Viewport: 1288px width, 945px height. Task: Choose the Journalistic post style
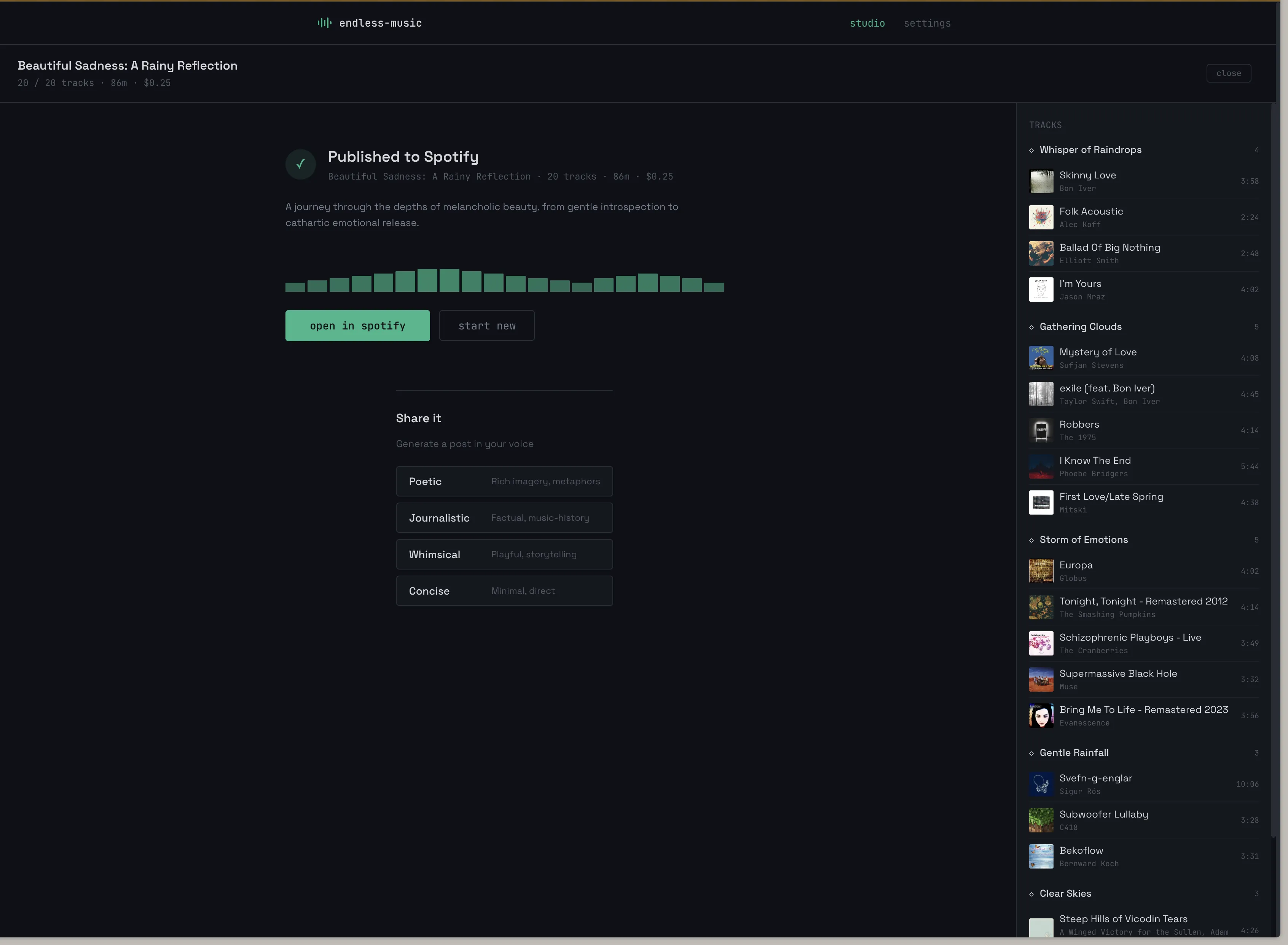point(504,518)
